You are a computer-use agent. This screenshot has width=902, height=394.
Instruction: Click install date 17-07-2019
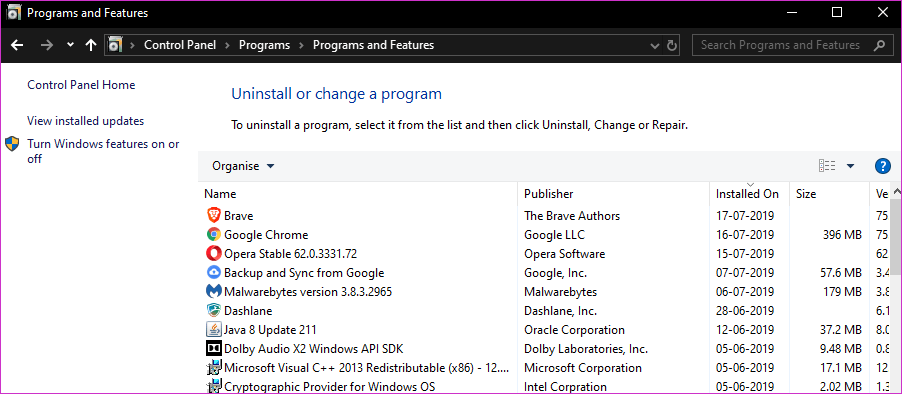tap(745, 216)
